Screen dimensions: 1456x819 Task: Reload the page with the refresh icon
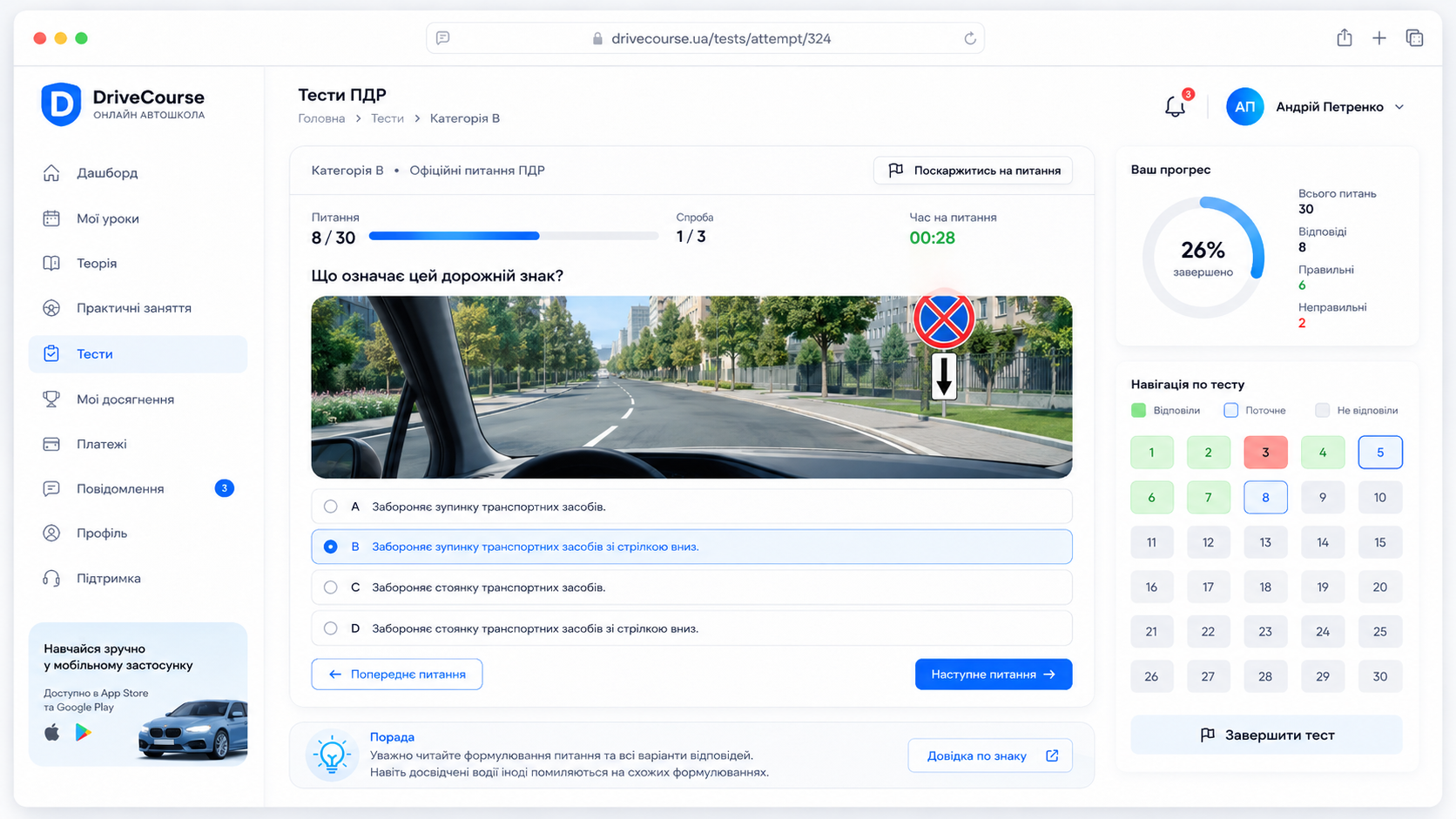click(x=969, y=38)
